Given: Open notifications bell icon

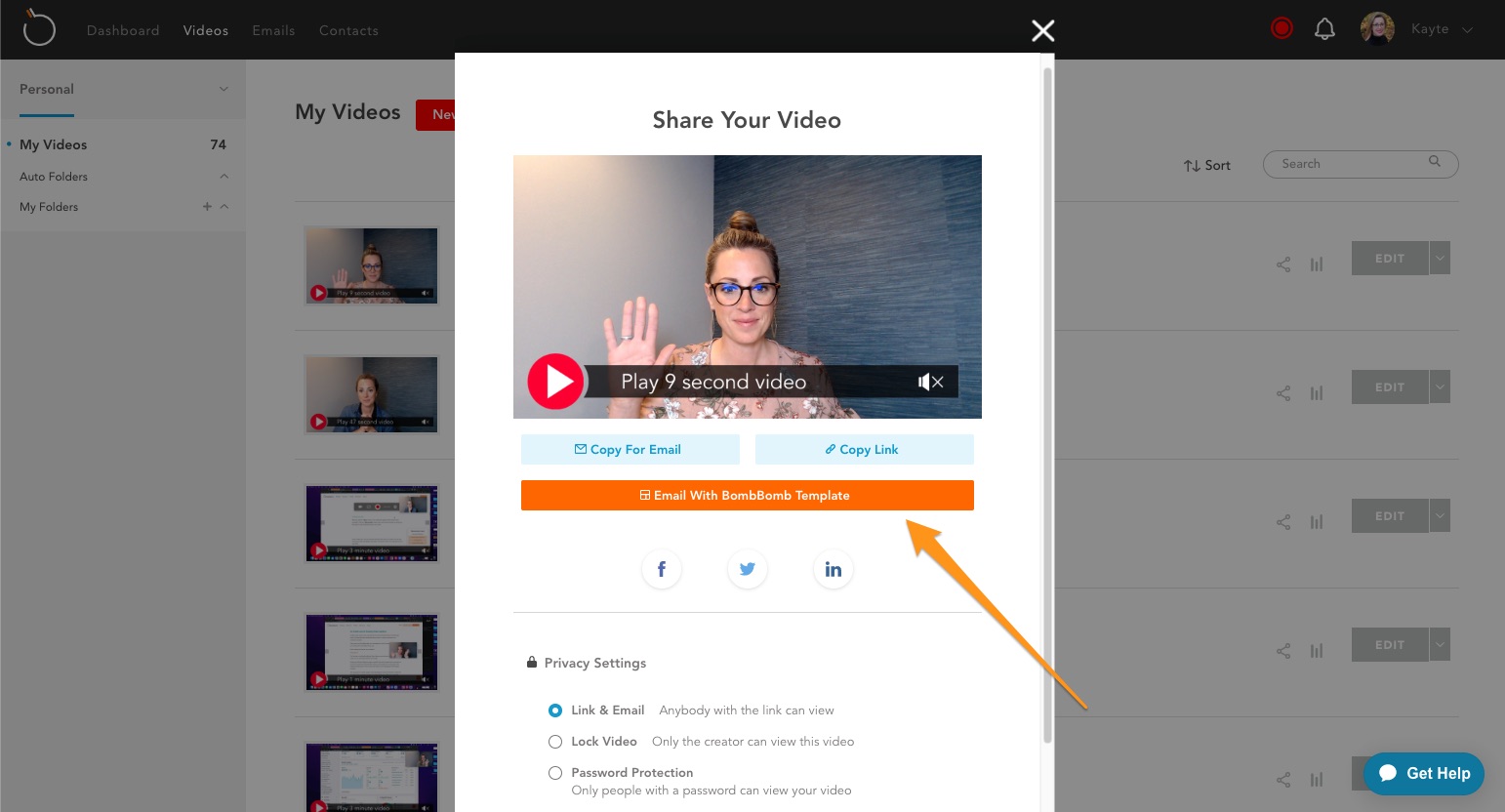Looking at the screenshot, I should (x=1324, y=29).
